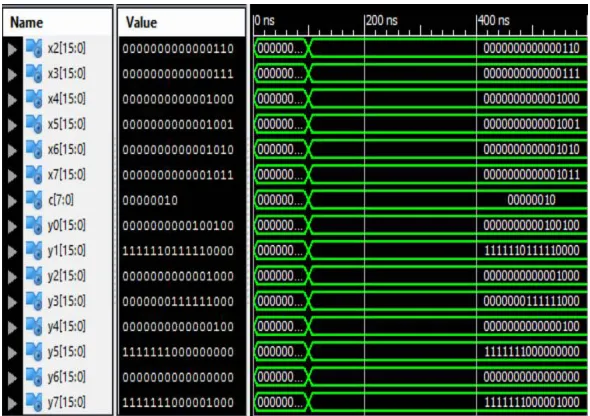The height and width of the screenshot is (416, 590).
Task: Expand the y1[15:0] bus
Action: [12, 251]
